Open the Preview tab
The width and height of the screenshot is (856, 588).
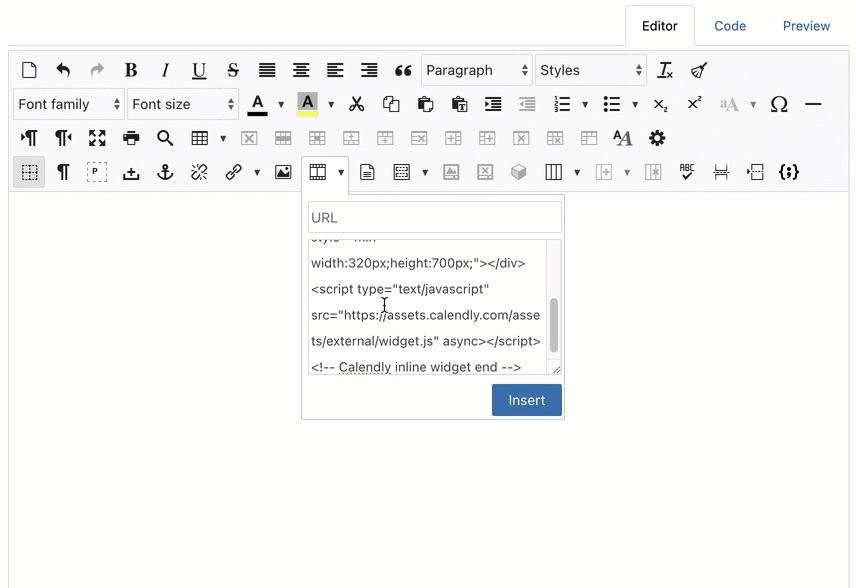[x=806, y=26]
